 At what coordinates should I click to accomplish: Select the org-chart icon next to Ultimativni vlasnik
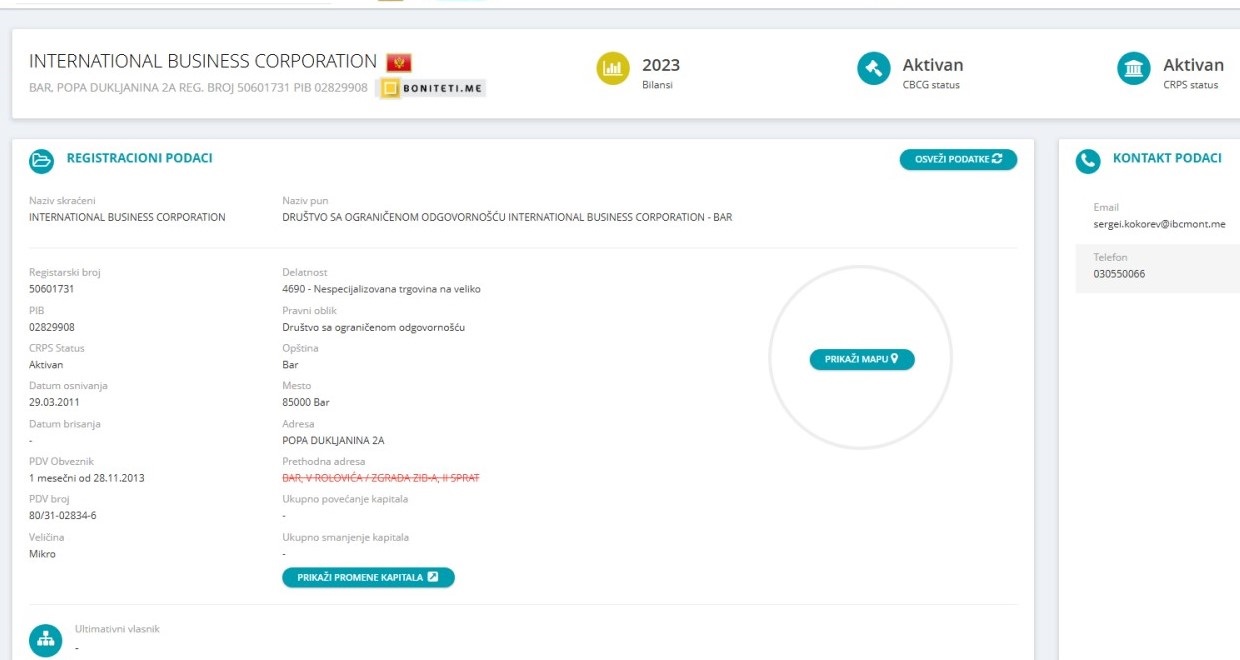(44, 636)
